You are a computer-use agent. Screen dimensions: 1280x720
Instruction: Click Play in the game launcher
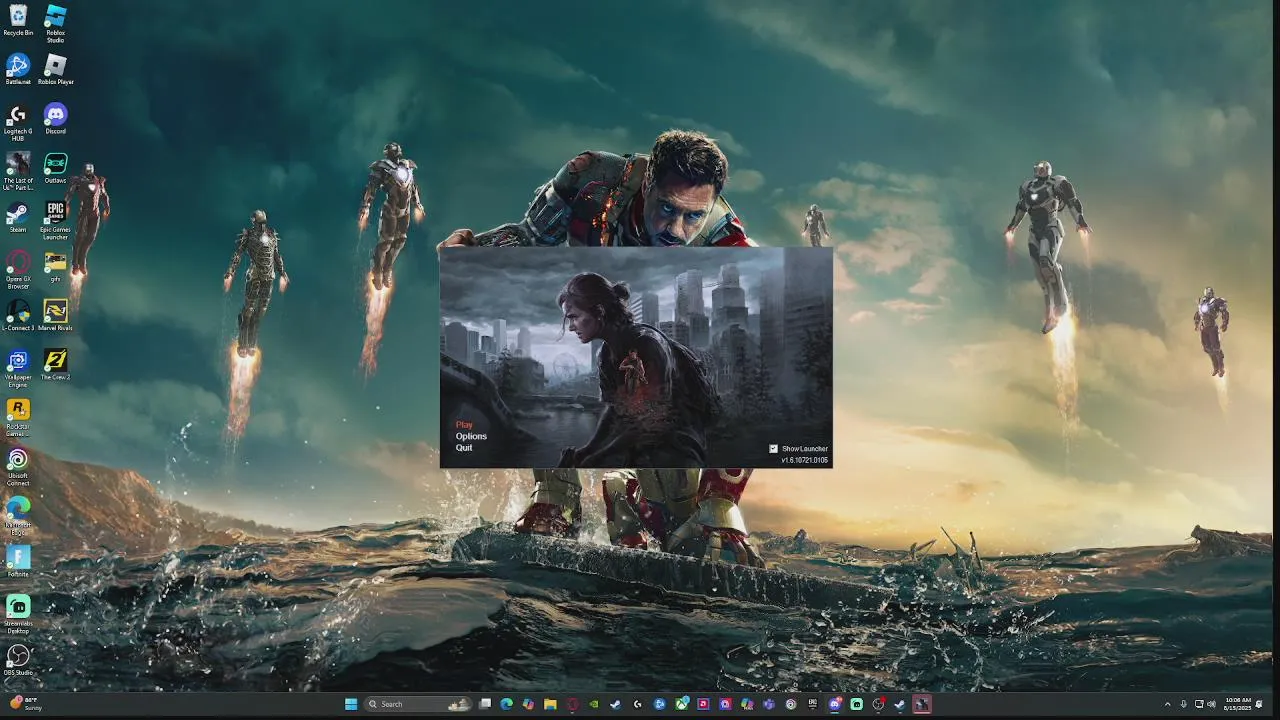[x=464, y=425]
